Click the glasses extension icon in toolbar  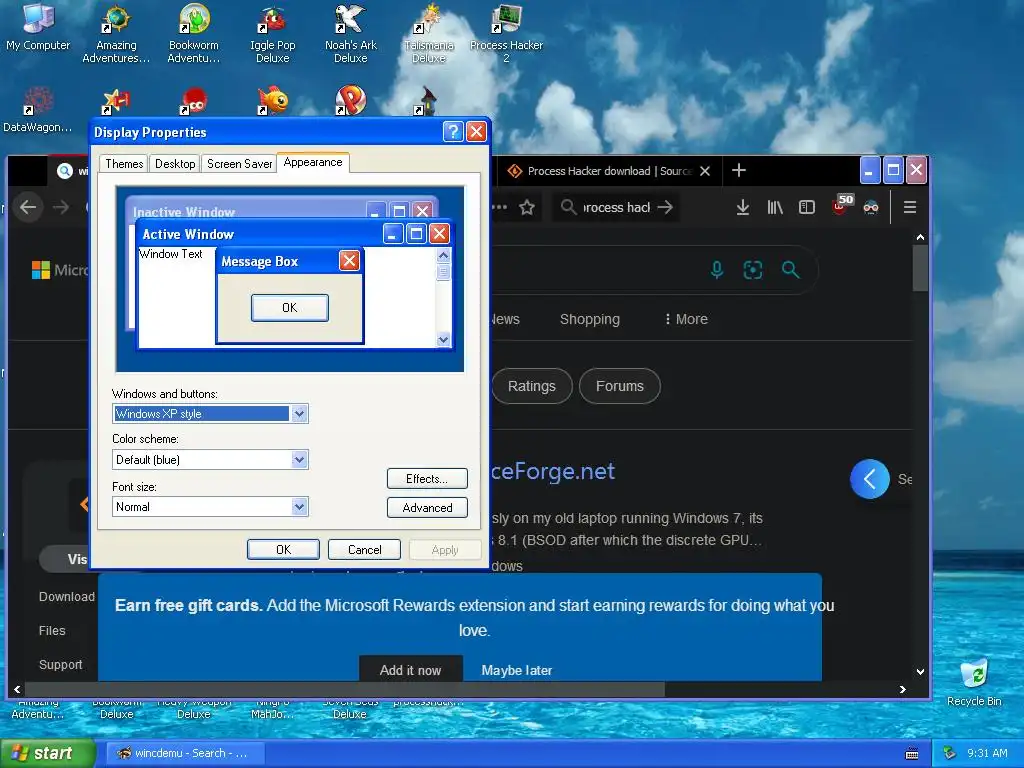pyautogui.click(x=871, y=208)
